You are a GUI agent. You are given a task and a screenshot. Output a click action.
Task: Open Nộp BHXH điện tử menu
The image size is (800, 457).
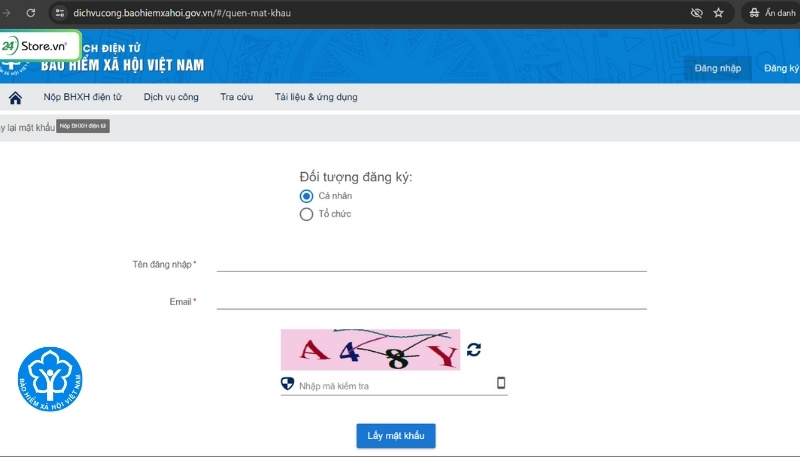(83, 97)
